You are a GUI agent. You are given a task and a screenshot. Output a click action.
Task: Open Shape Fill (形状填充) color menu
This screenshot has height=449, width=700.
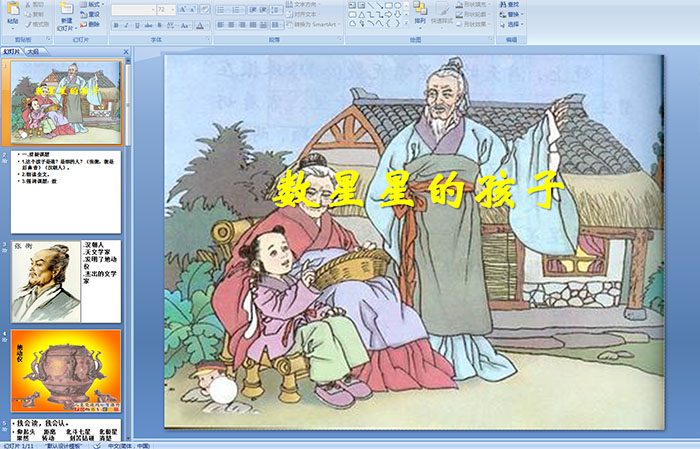tap(473, 4)
